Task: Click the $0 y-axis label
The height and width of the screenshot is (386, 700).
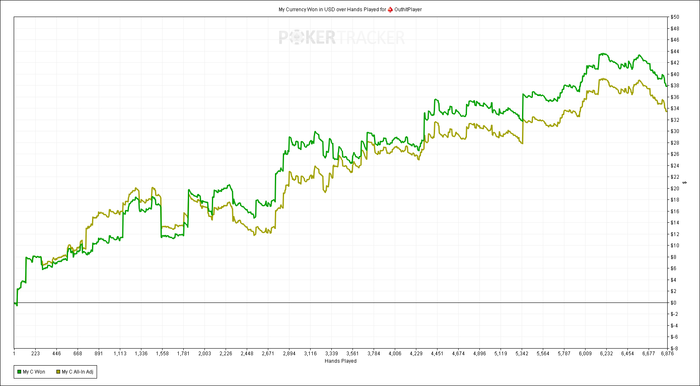Action: click(674, 303)
